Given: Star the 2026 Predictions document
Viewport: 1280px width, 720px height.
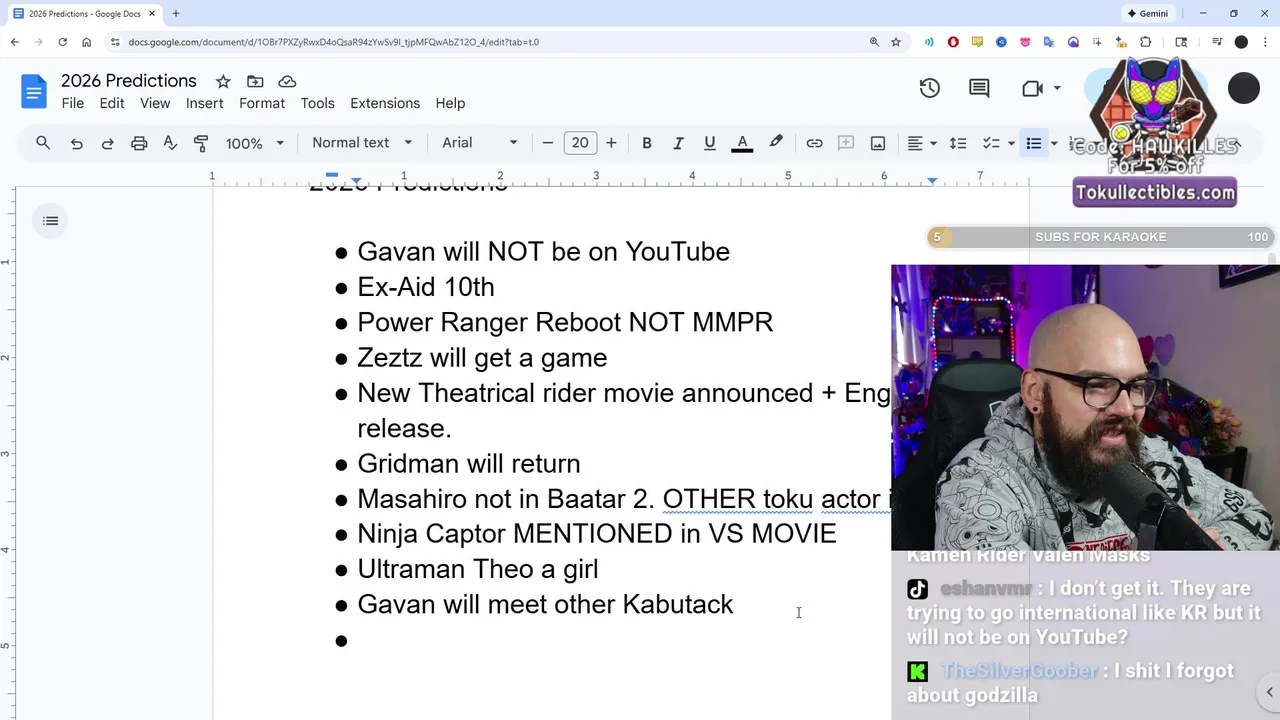Looking at the screenshot, I should tap(223, 81).
